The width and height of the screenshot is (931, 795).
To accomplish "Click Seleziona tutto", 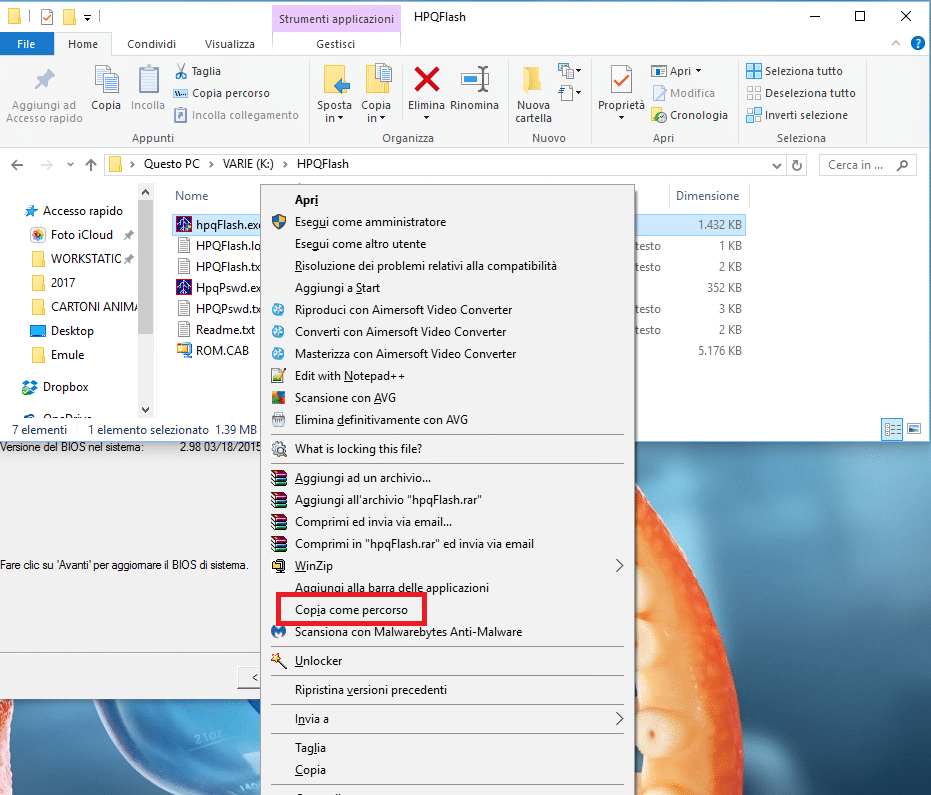I will [794, 71].
